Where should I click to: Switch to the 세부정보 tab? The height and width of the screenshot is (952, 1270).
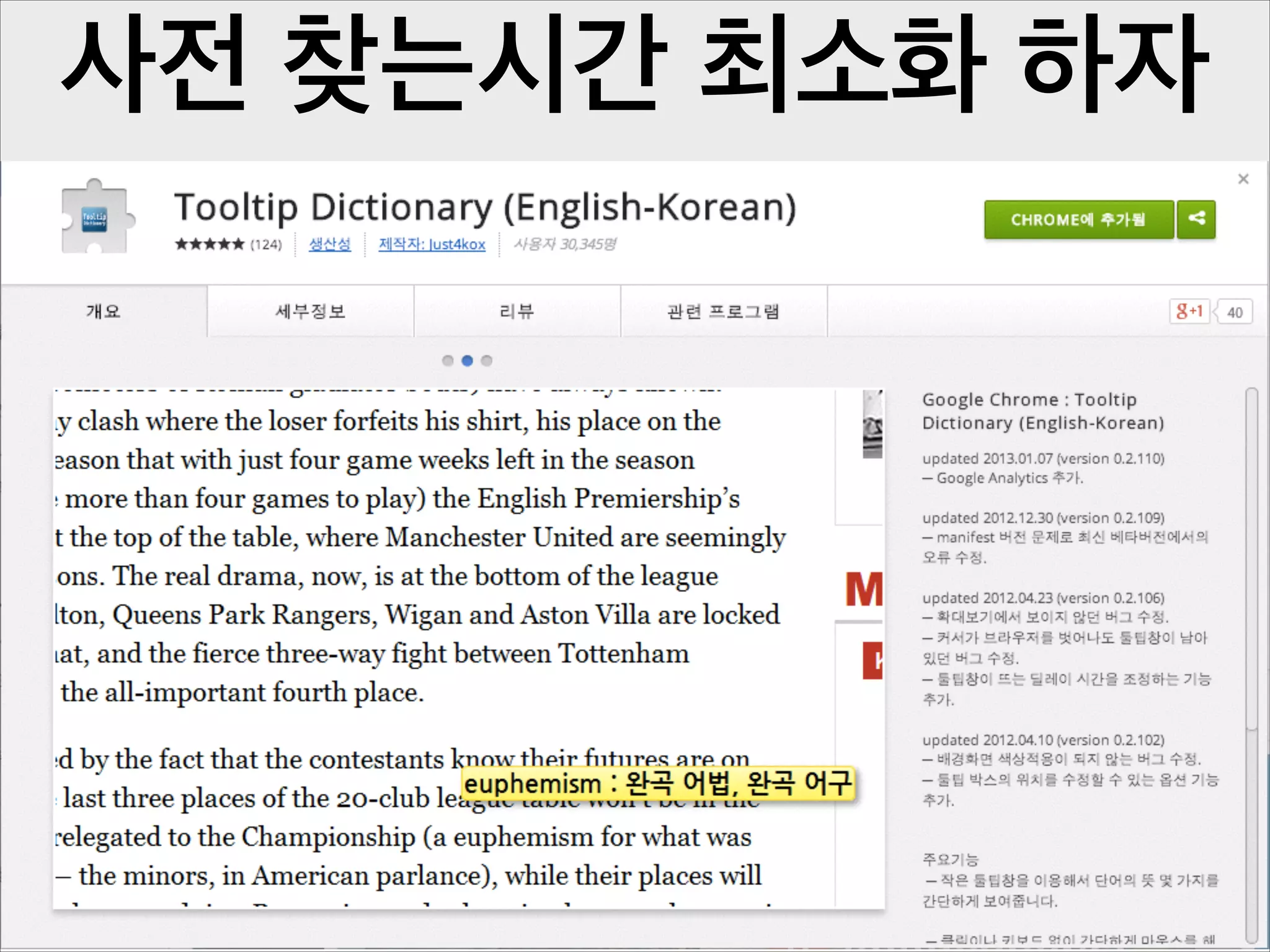coord(310,311)
